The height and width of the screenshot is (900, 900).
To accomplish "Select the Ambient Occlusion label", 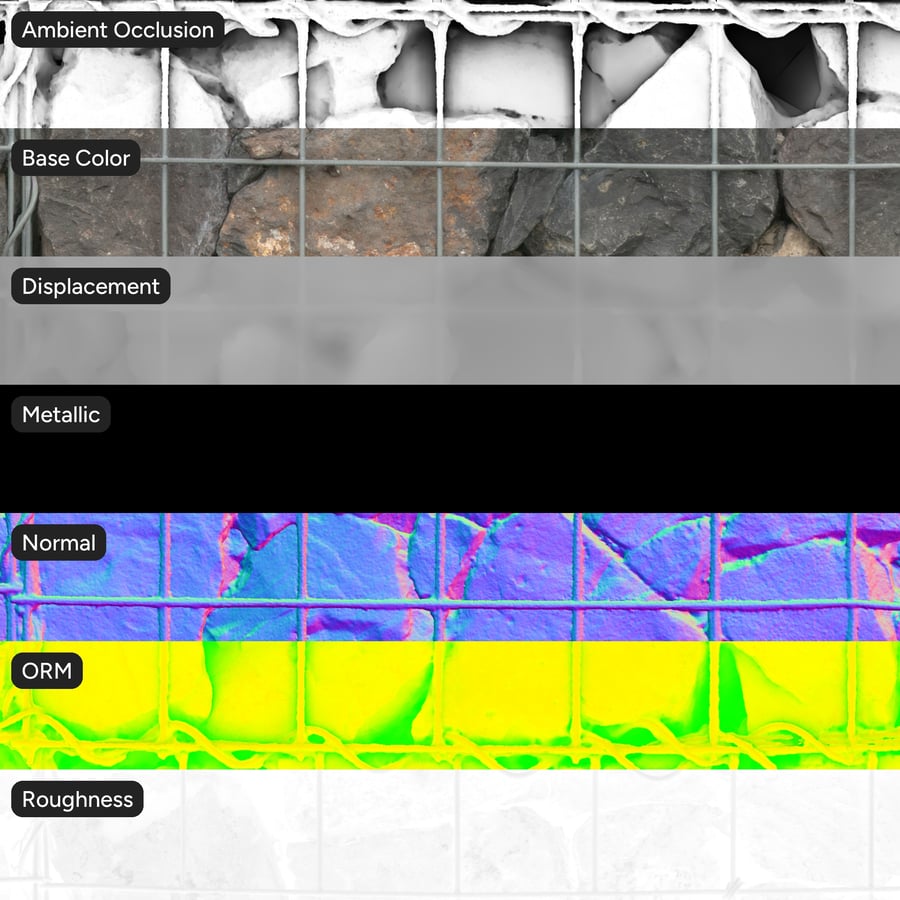I will coord(118,30).
